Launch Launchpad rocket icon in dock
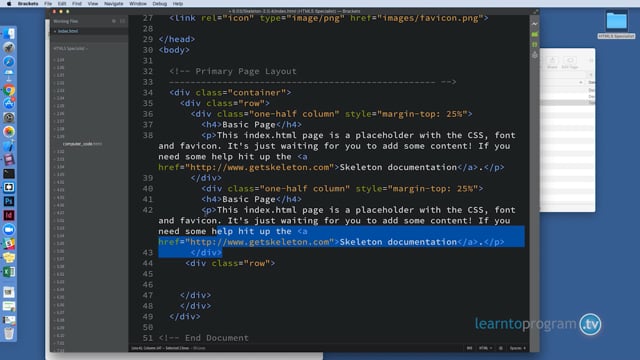 pyautogui.click(x=9, y=48)
